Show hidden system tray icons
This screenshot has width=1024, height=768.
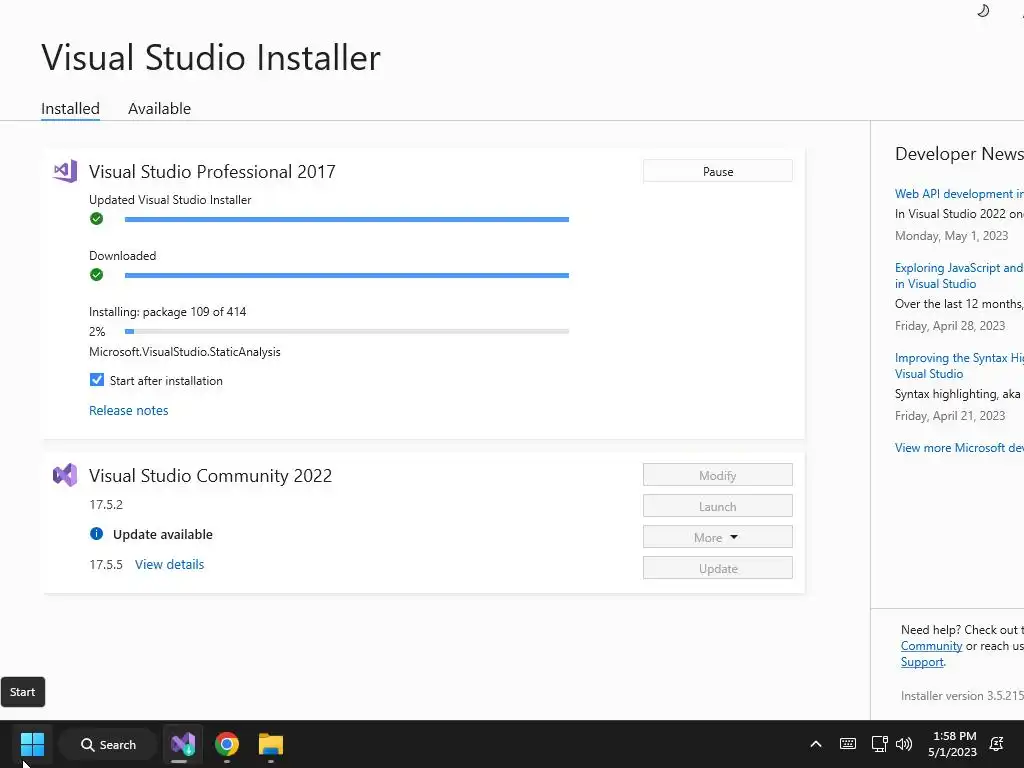click(816, 744)
